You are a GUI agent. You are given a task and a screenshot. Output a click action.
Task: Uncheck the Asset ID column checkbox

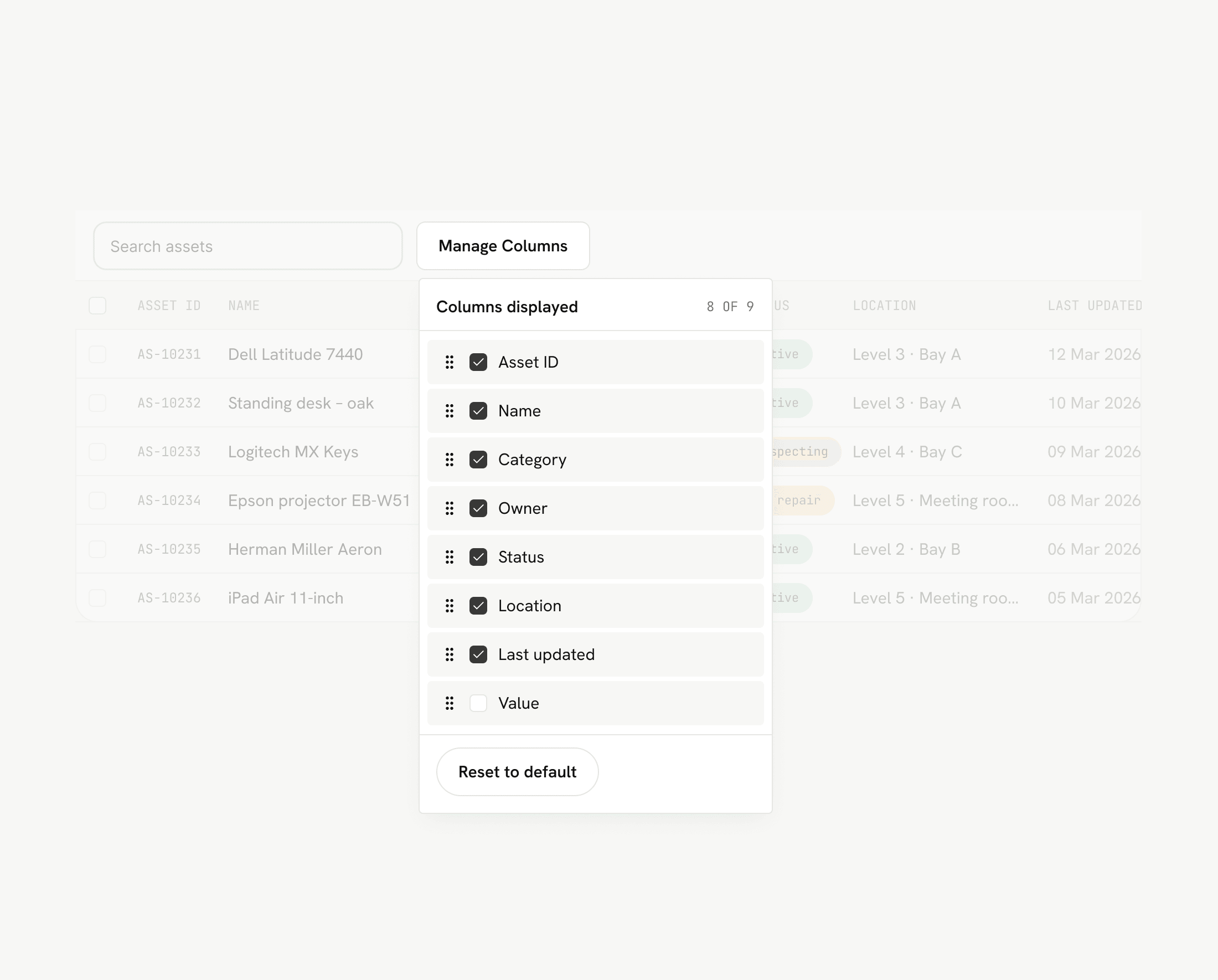[478, 362]
